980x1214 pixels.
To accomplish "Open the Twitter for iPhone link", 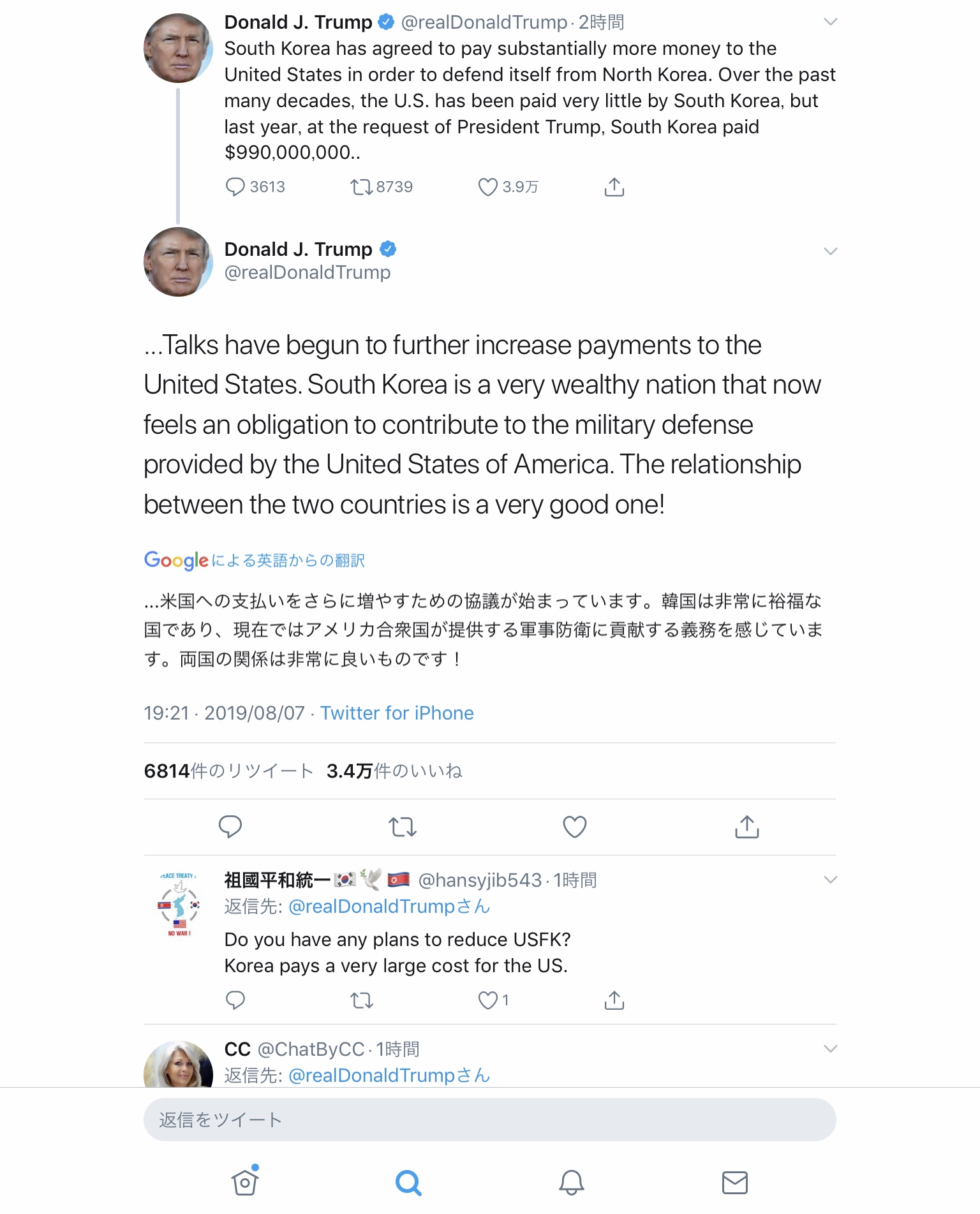I will point(397,713).
